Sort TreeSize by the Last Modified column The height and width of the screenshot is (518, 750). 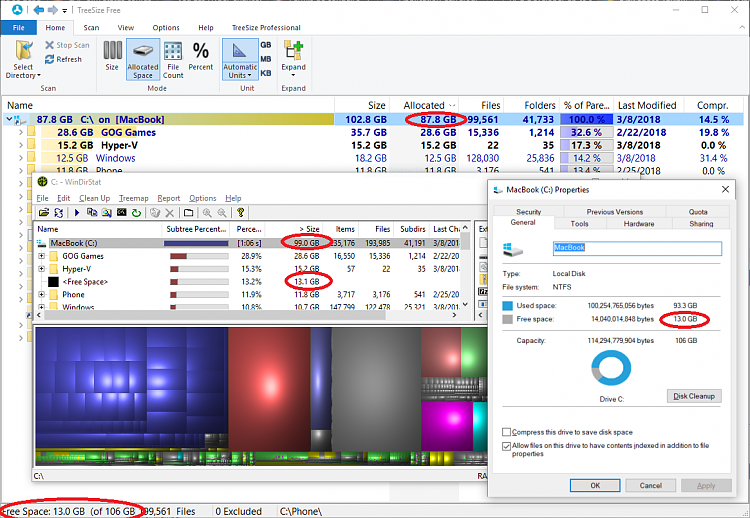[x=647, y=105]
